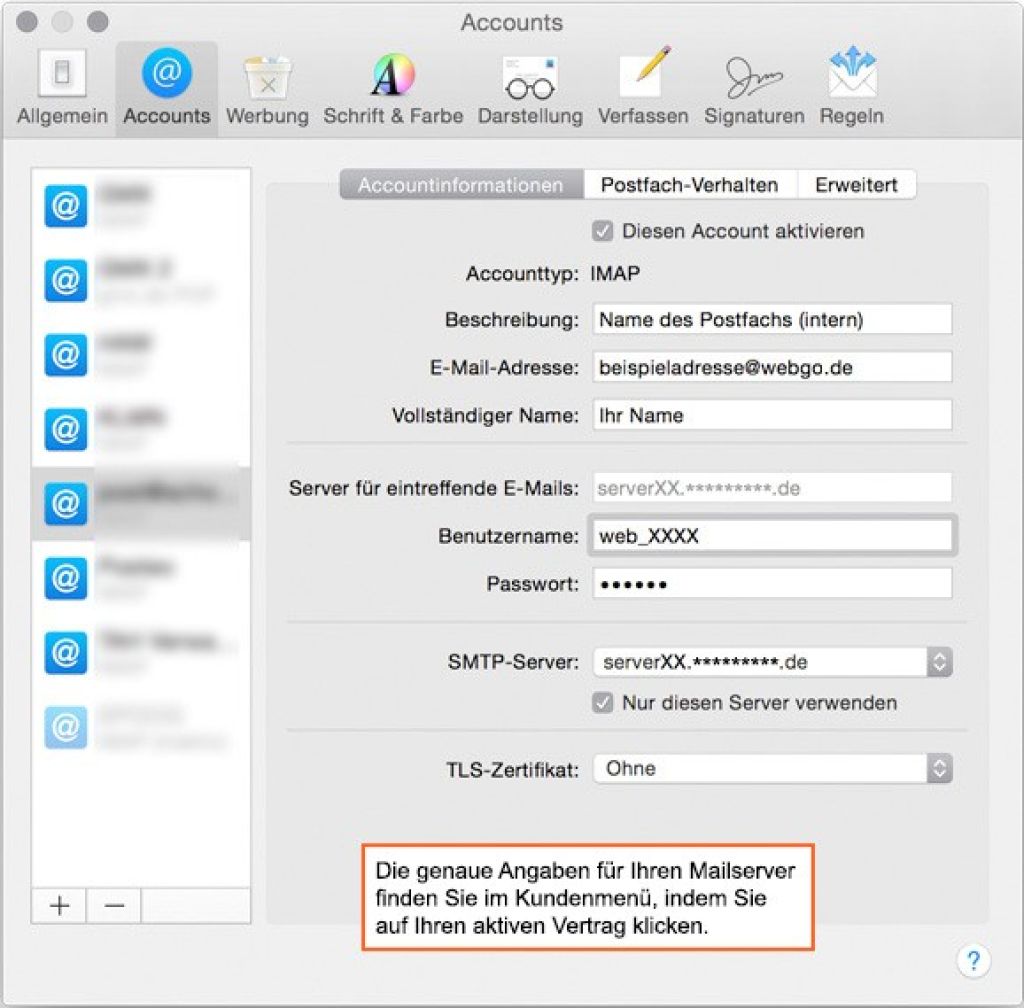
Task: Open Schrift & Farbe settings
Action: [x=393, y=90]
